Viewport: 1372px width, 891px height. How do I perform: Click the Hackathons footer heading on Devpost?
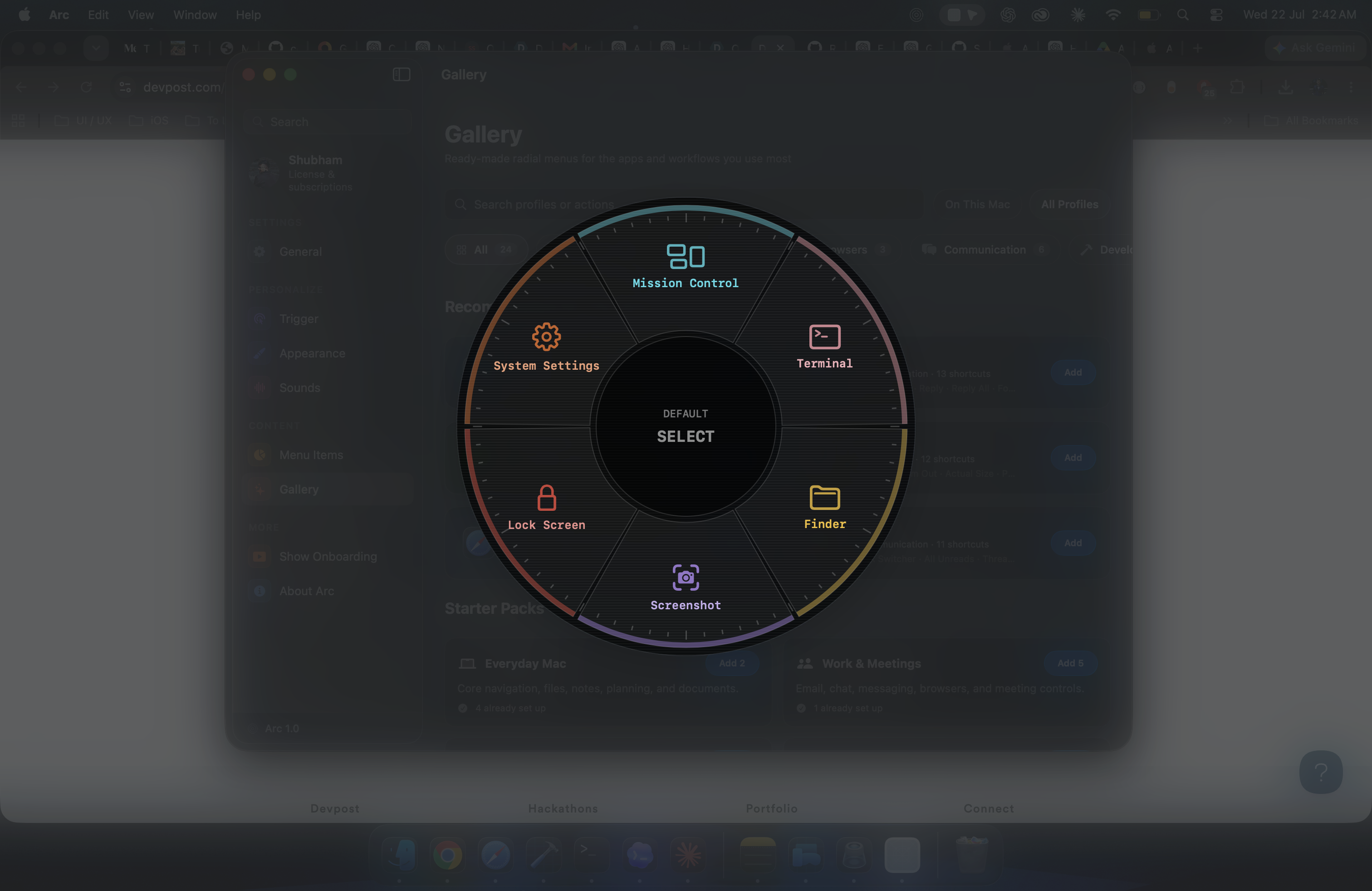coord(563,808)
